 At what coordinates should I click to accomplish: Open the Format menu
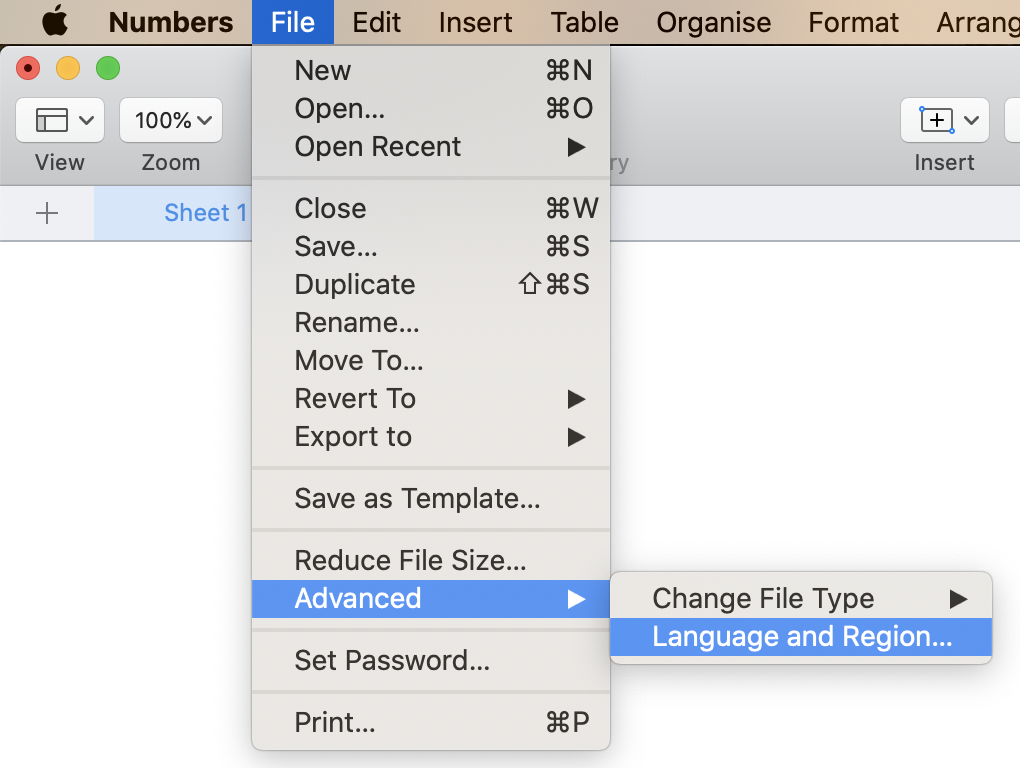coord(853,22)
